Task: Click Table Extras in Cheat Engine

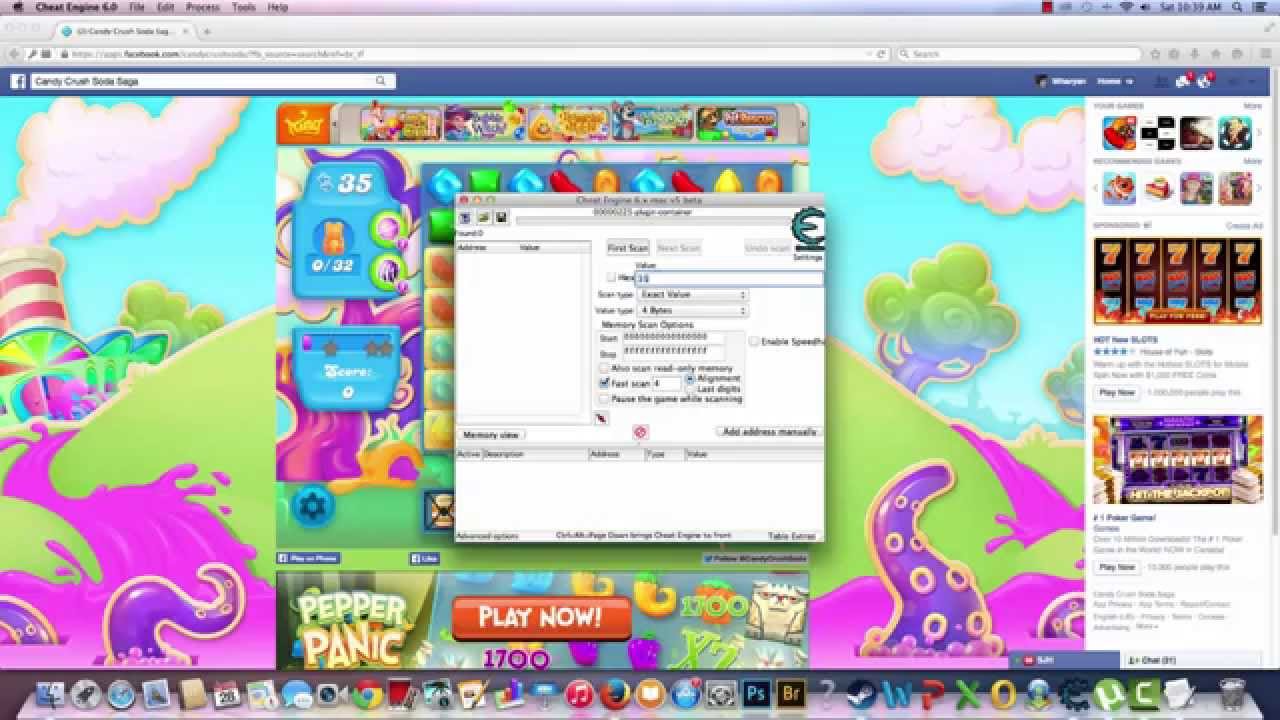Action: click(x=793, y=536)
